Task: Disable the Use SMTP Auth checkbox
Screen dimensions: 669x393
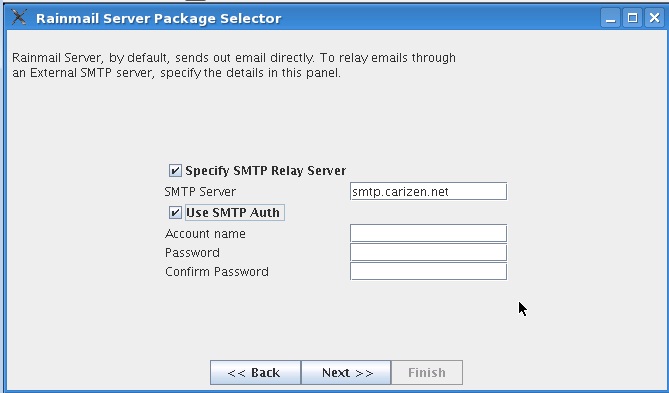Action: click(x=175, y=213)
